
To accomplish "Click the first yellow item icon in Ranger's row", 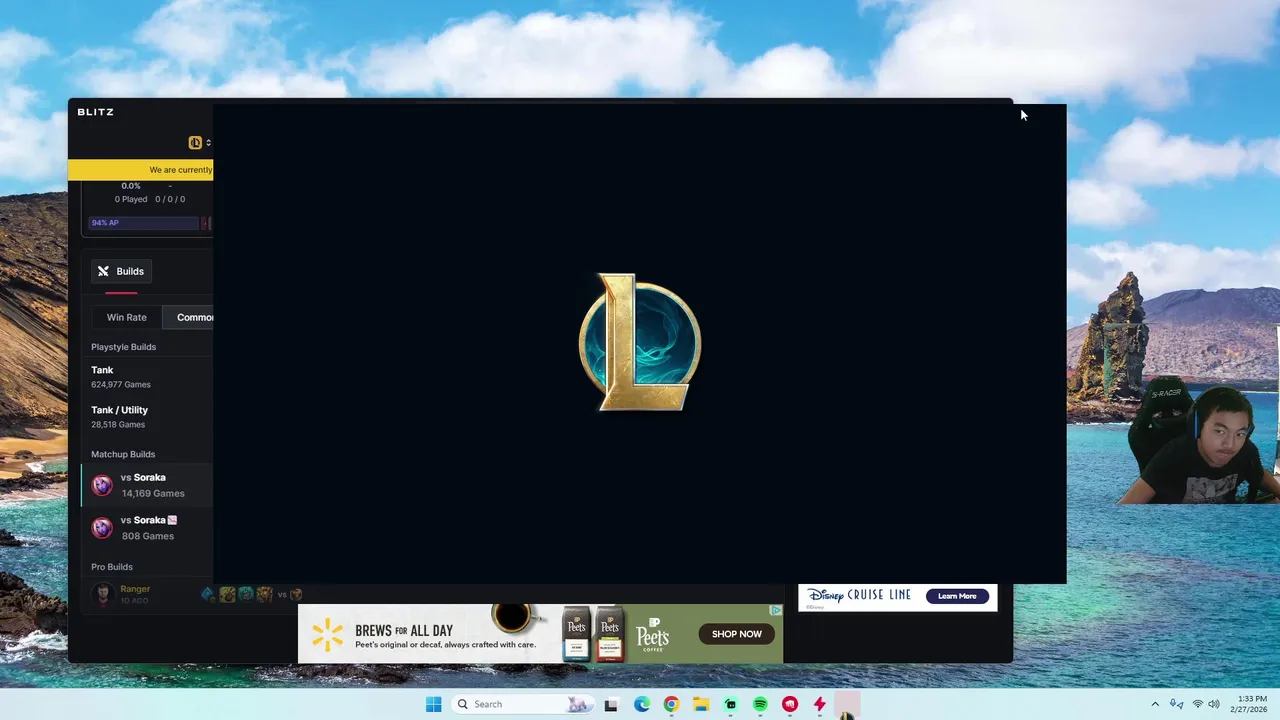I will tap(227, 594).
